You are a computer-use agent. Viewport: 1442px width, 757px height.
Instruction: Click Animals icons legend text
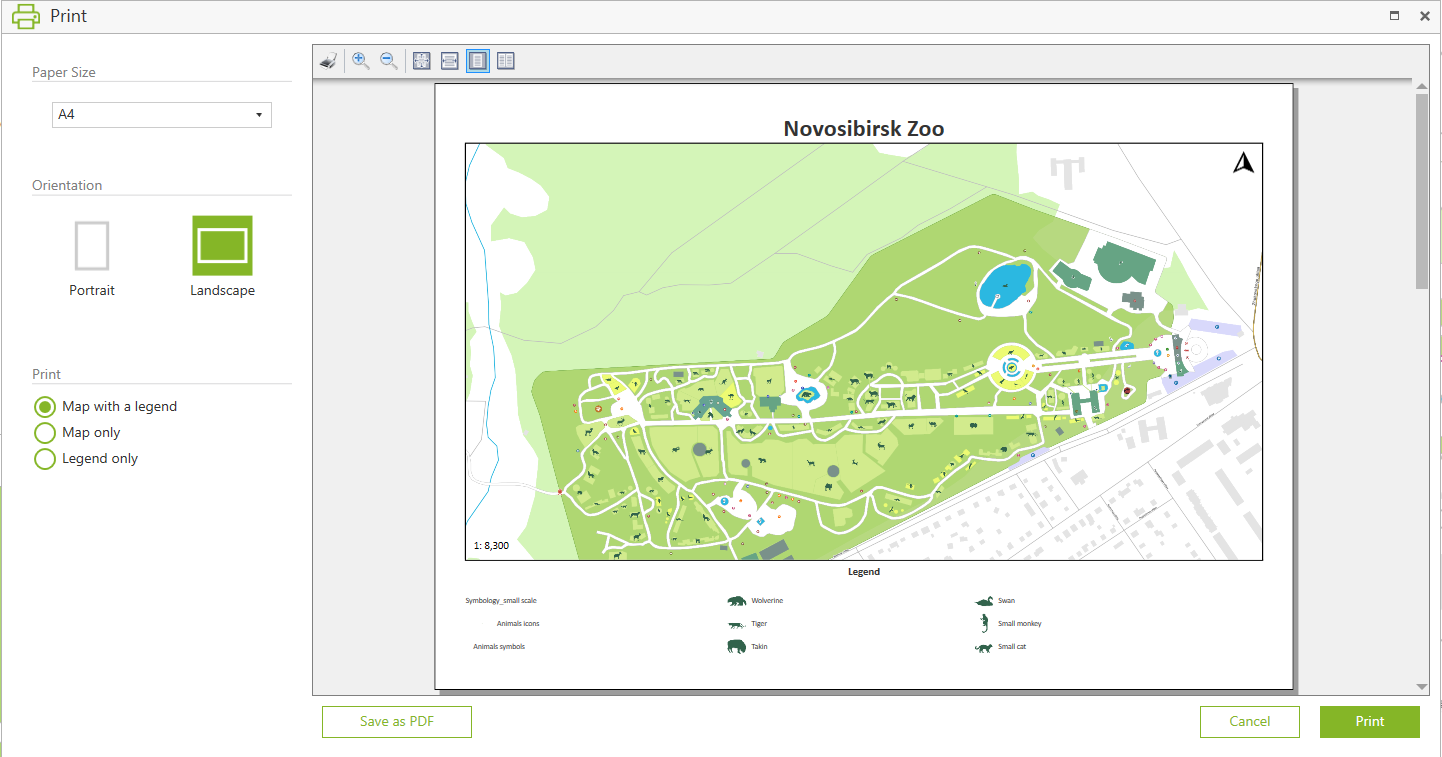click(x=518, y=624)
